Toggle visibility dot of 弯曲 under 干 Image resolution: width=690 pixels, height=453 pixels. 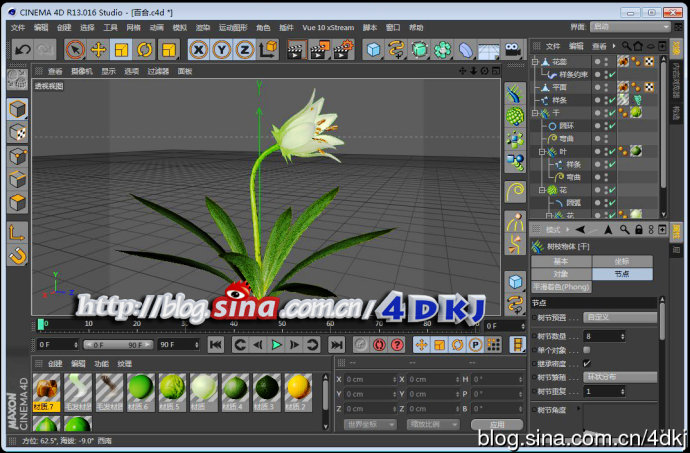point(606,139)
